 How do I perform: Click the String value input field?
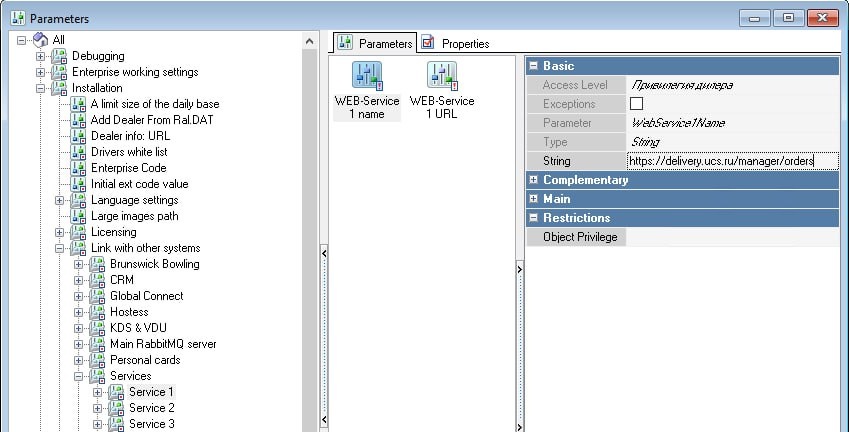tap(730, 161)
